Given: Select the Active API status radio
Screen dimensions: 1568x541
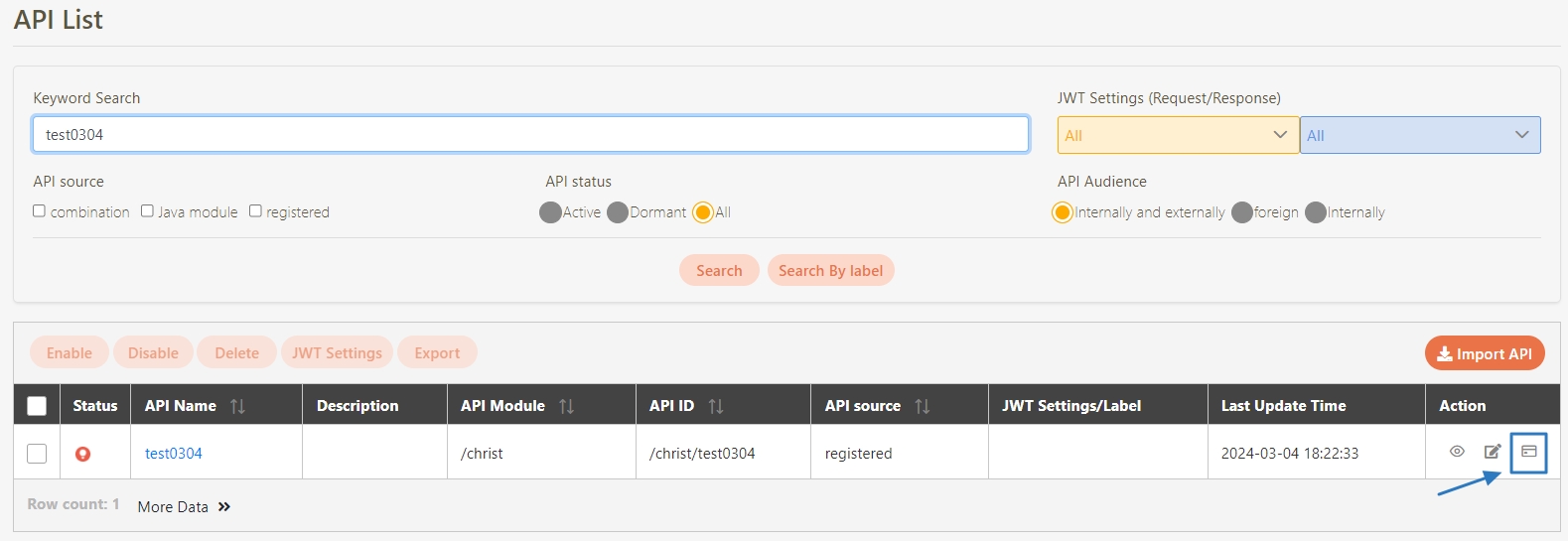Looking at the screenshot, I should pos(550,212).
